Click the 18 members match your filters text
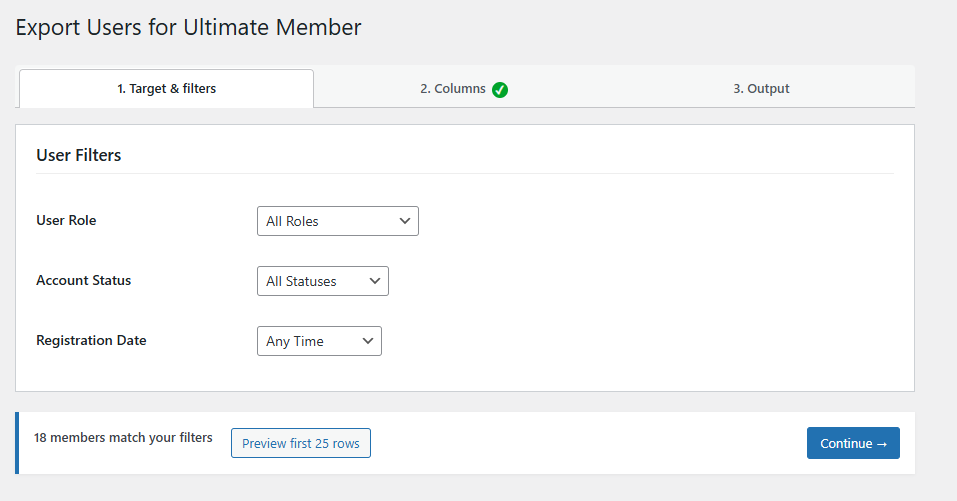957x501 pixels. click(123, 438)
